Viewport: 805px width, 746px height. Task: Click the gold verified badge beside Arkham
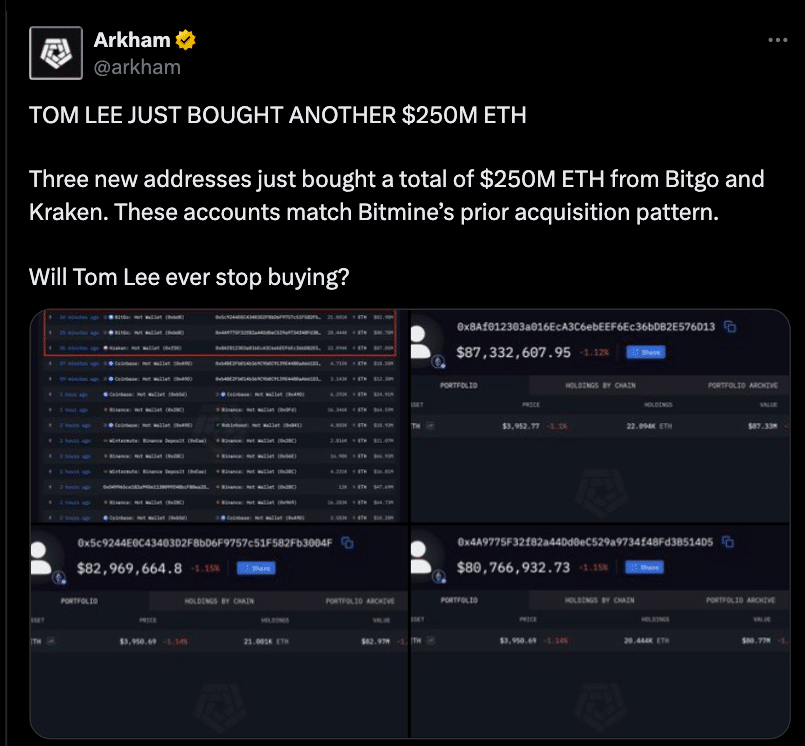pos(186,41)
